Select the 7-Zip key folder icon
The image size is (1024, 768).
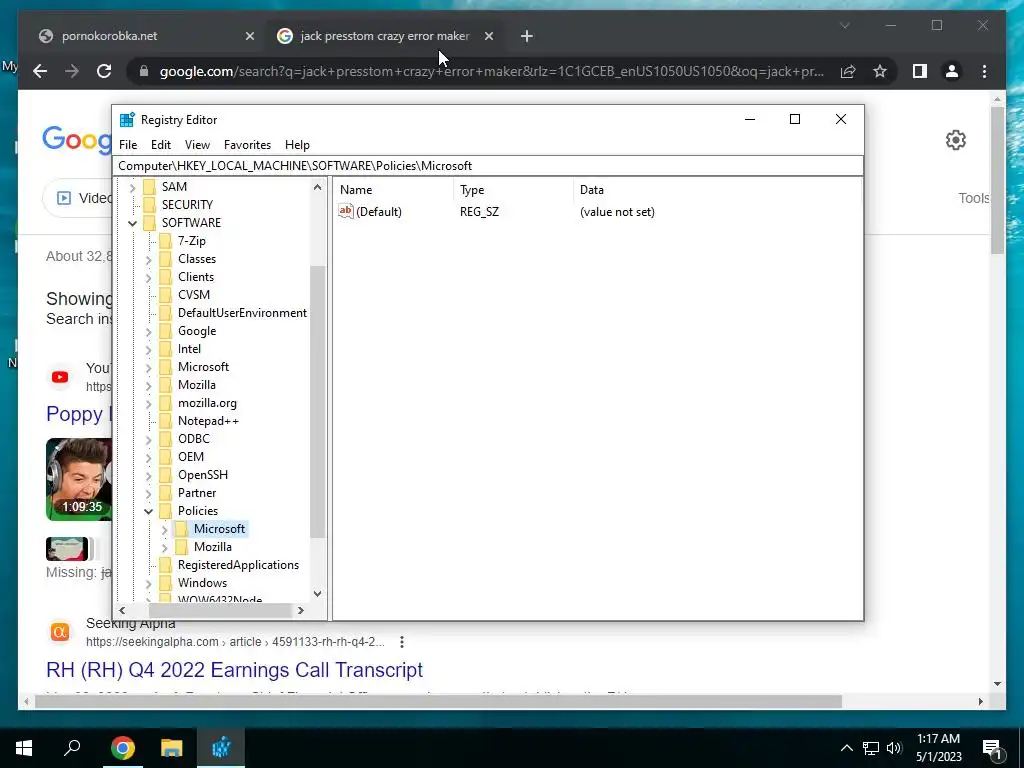[x=166, y=241]
